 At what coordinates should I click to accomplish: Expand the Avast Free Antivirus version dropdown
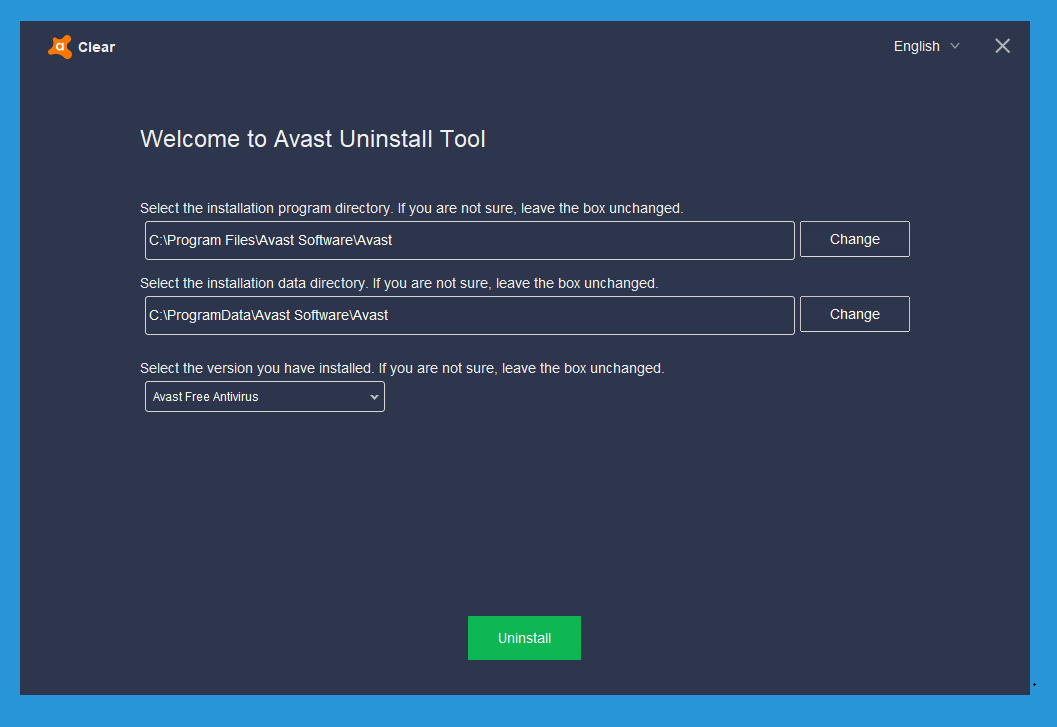pyautogui.click(x=264, y=397)
